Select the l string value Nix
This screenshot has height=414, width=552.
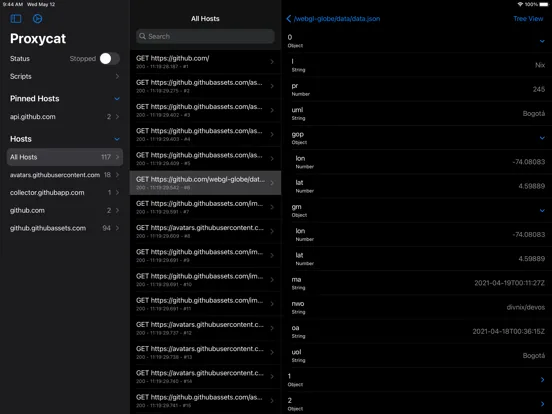(x=540, y=65)
